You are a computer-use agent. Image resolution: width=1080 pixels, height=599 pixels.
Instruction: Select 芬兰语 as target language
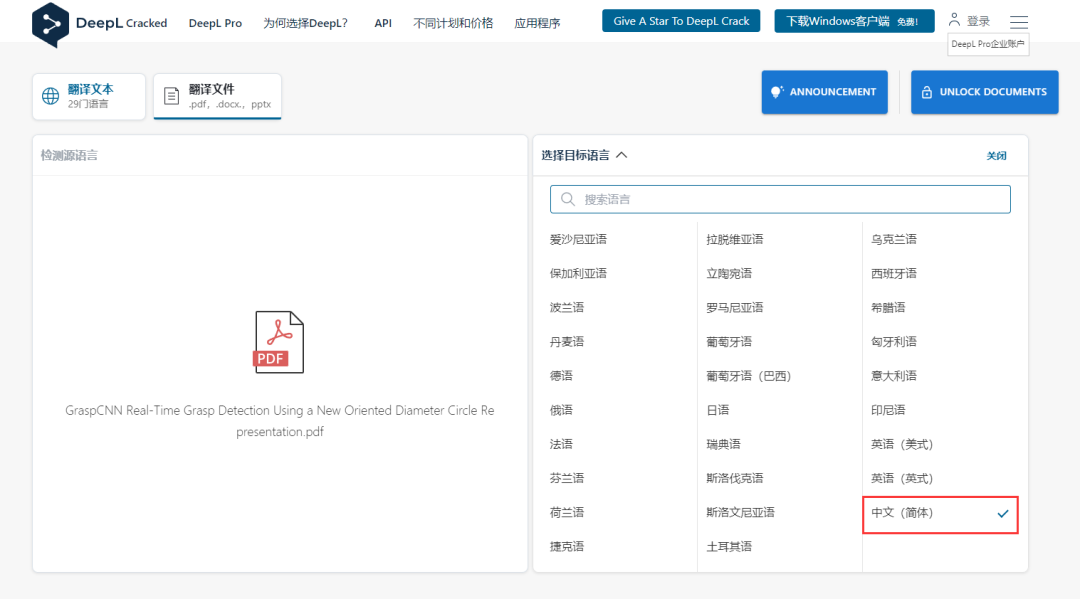[566, 479]
